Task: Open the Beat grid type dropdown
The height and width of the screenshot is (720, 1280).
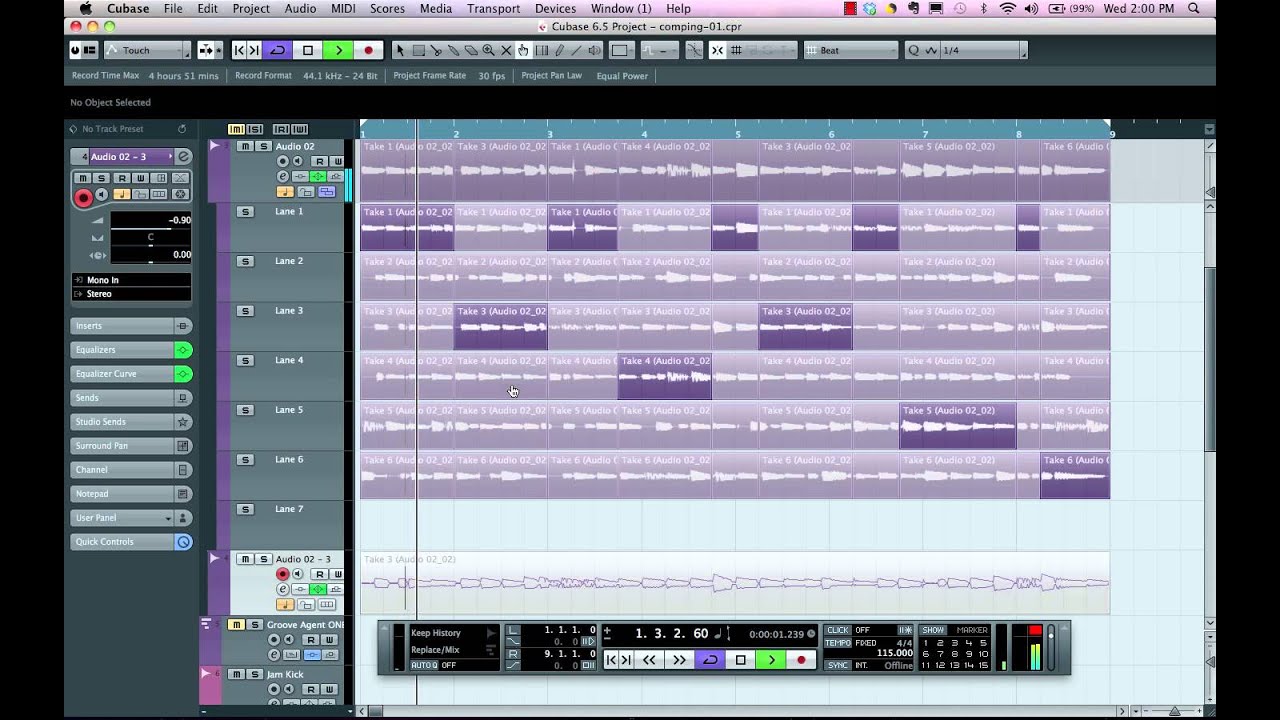Action: (x=851, y=50)
